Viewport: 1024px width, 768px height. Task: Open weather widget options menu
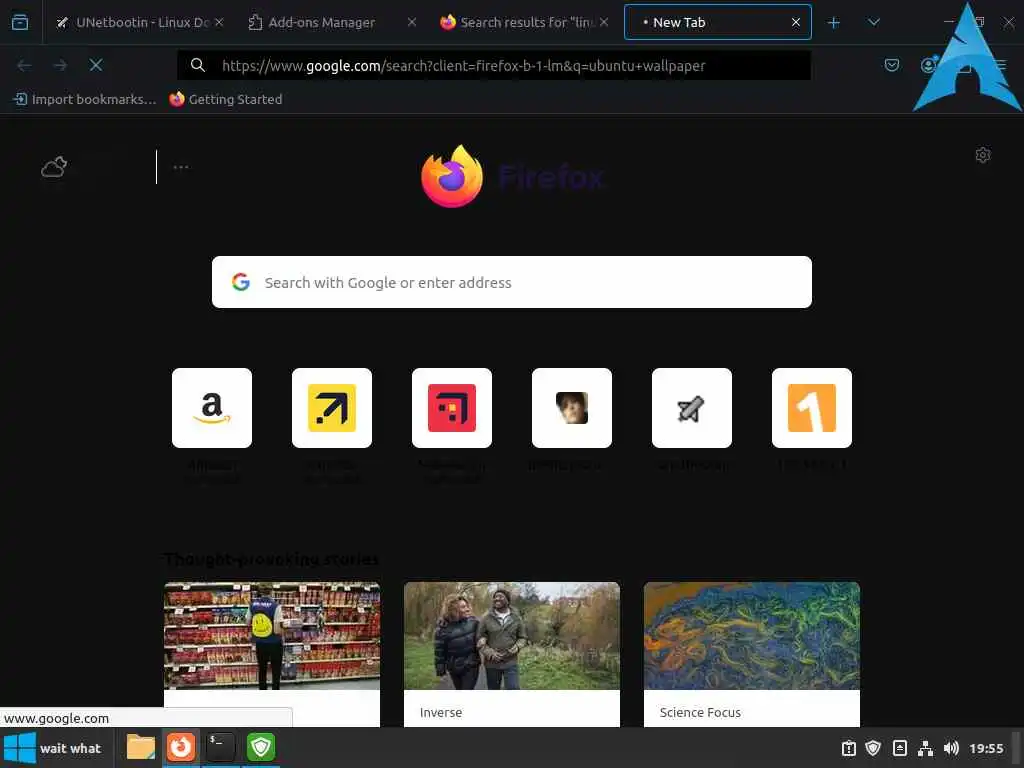[x=181, y=167]
